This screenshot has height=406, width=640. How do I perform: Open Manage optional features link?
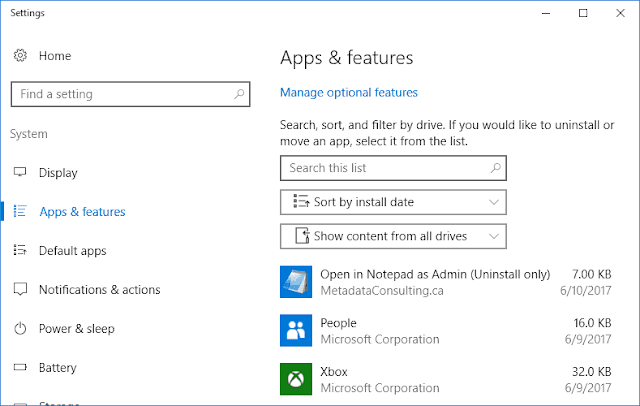tap(349, 93)
